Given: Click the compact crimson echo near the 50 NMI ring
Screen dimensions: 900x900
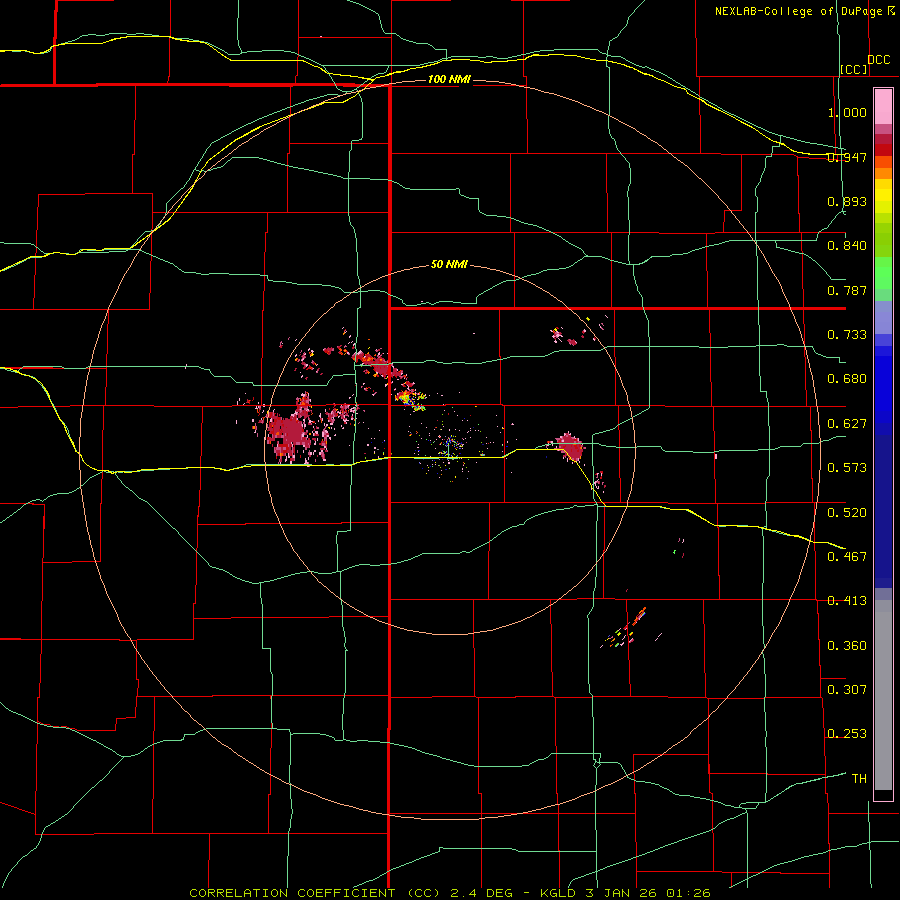Looking at the screenshot, I should click(570, 447).
